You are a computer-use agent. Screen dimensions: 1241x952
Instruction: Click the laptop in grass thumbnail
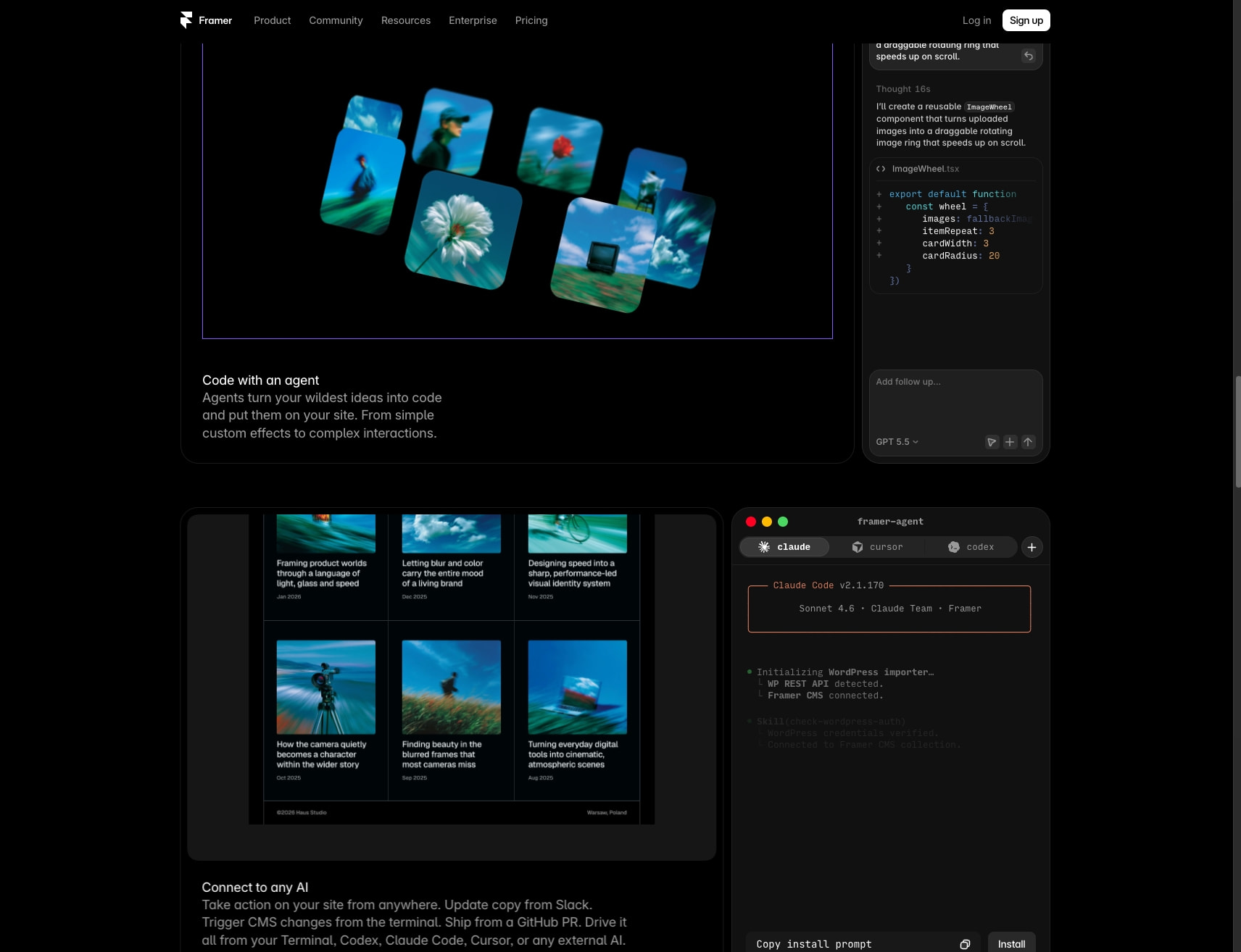coord(578,687)
